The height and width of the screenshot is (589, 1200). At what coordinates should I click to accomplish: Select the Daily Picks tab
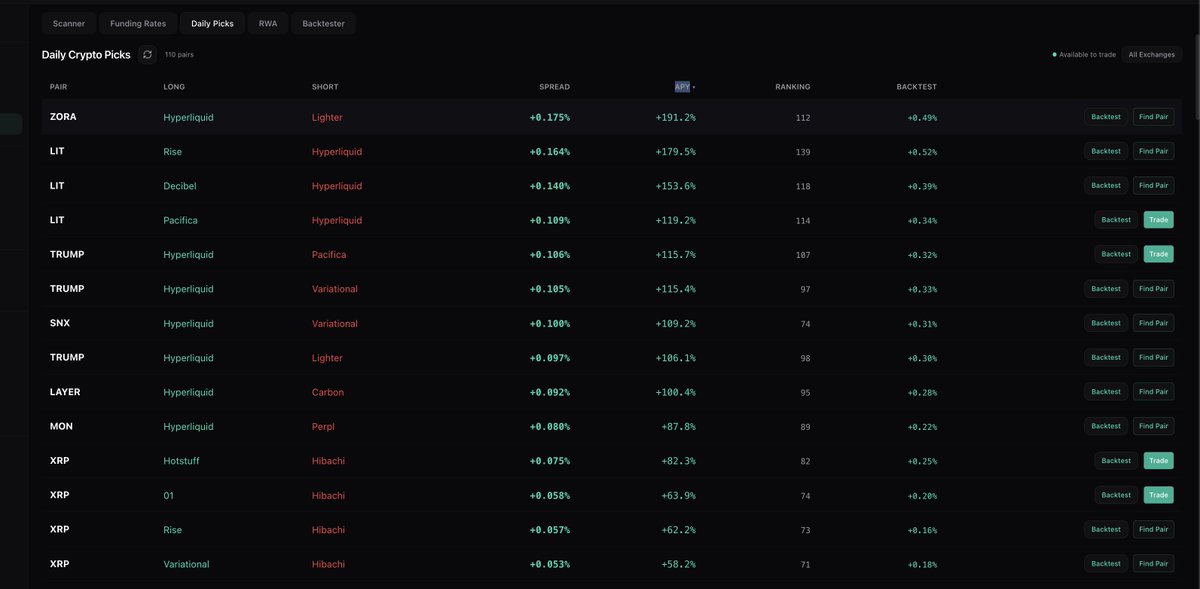coord(212,23)
